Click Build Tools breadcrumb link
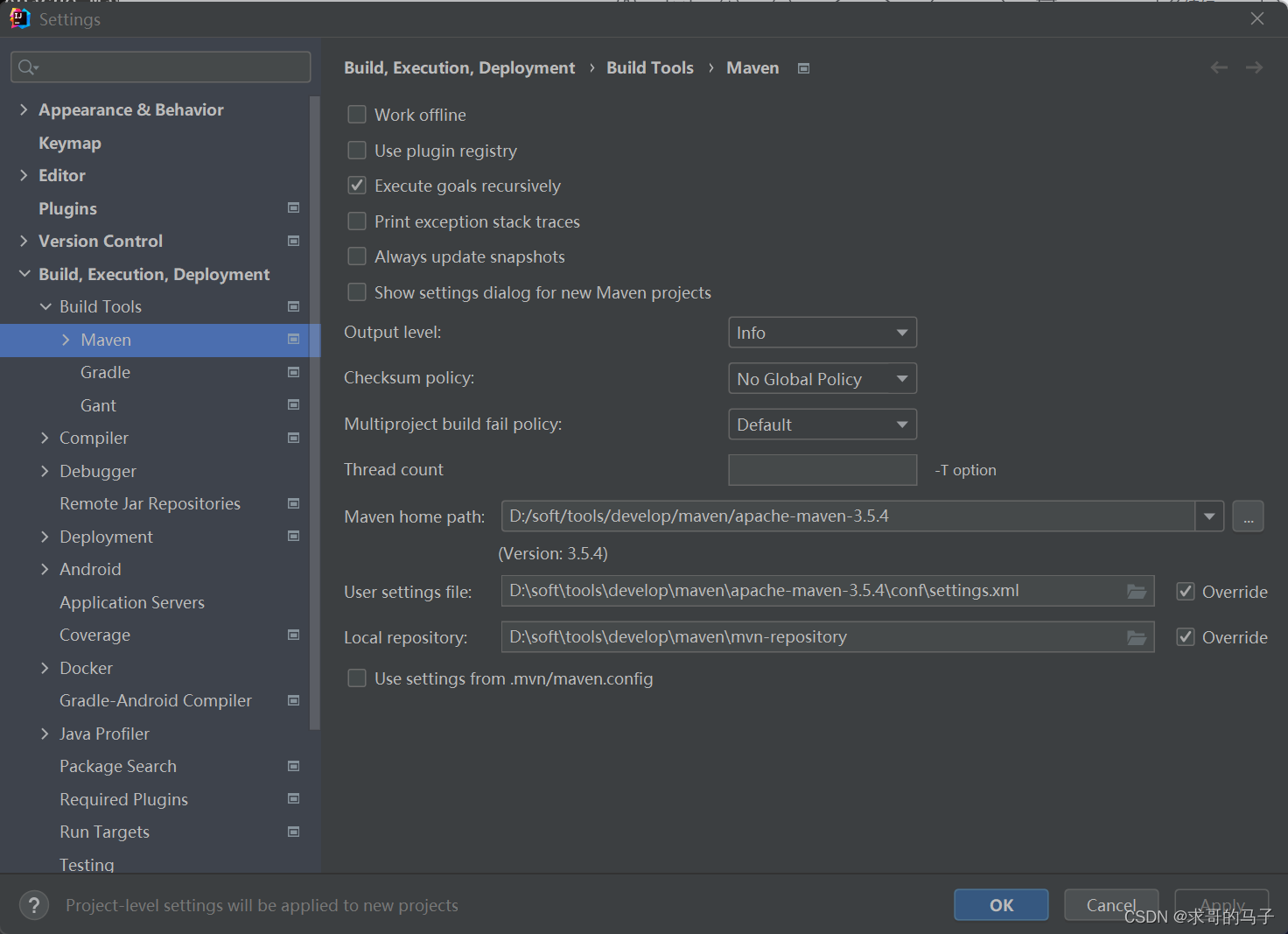This screenshot has width=1288, height=934. tap(650, 67)
